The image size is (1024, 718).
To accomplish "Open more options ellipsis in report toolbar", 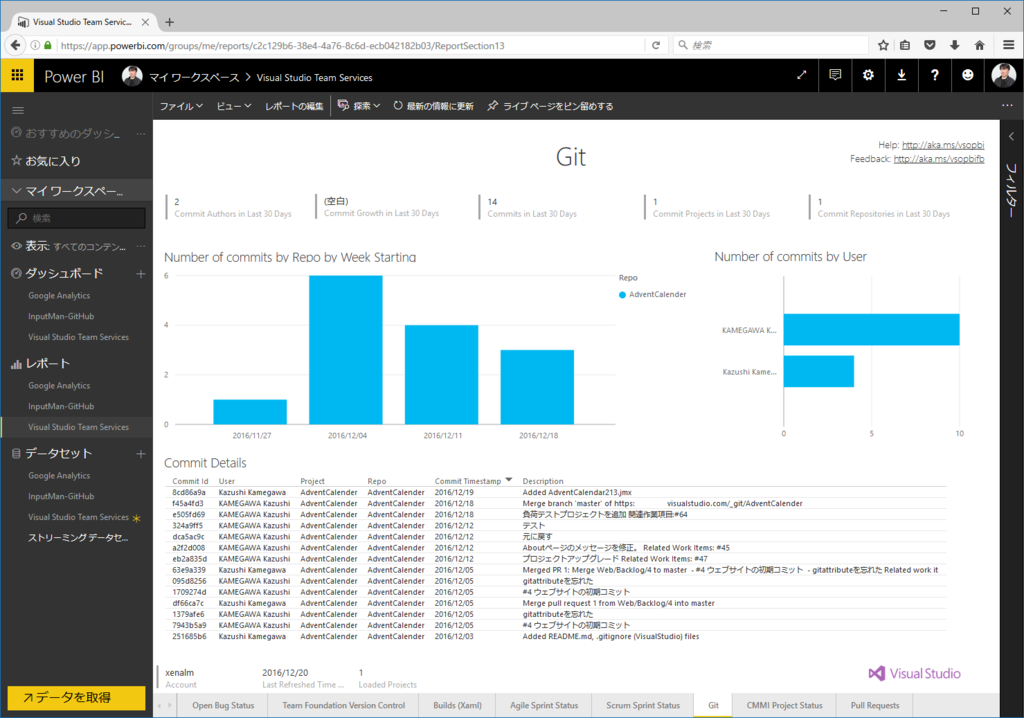I will tap(1007, 105).
